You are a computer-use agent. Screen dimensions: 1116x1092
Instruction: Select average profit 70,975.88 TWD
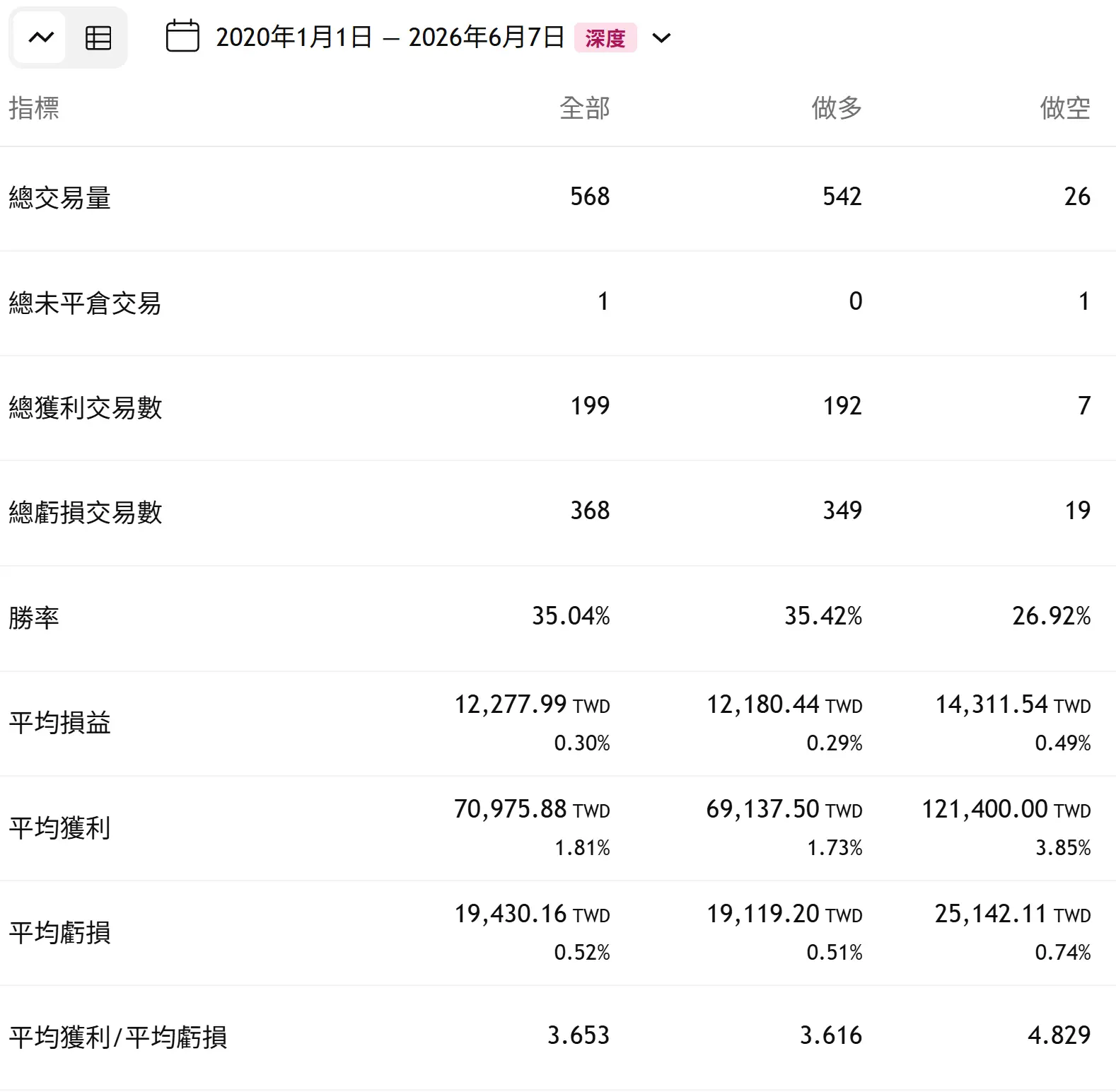[x=532, y=809]
